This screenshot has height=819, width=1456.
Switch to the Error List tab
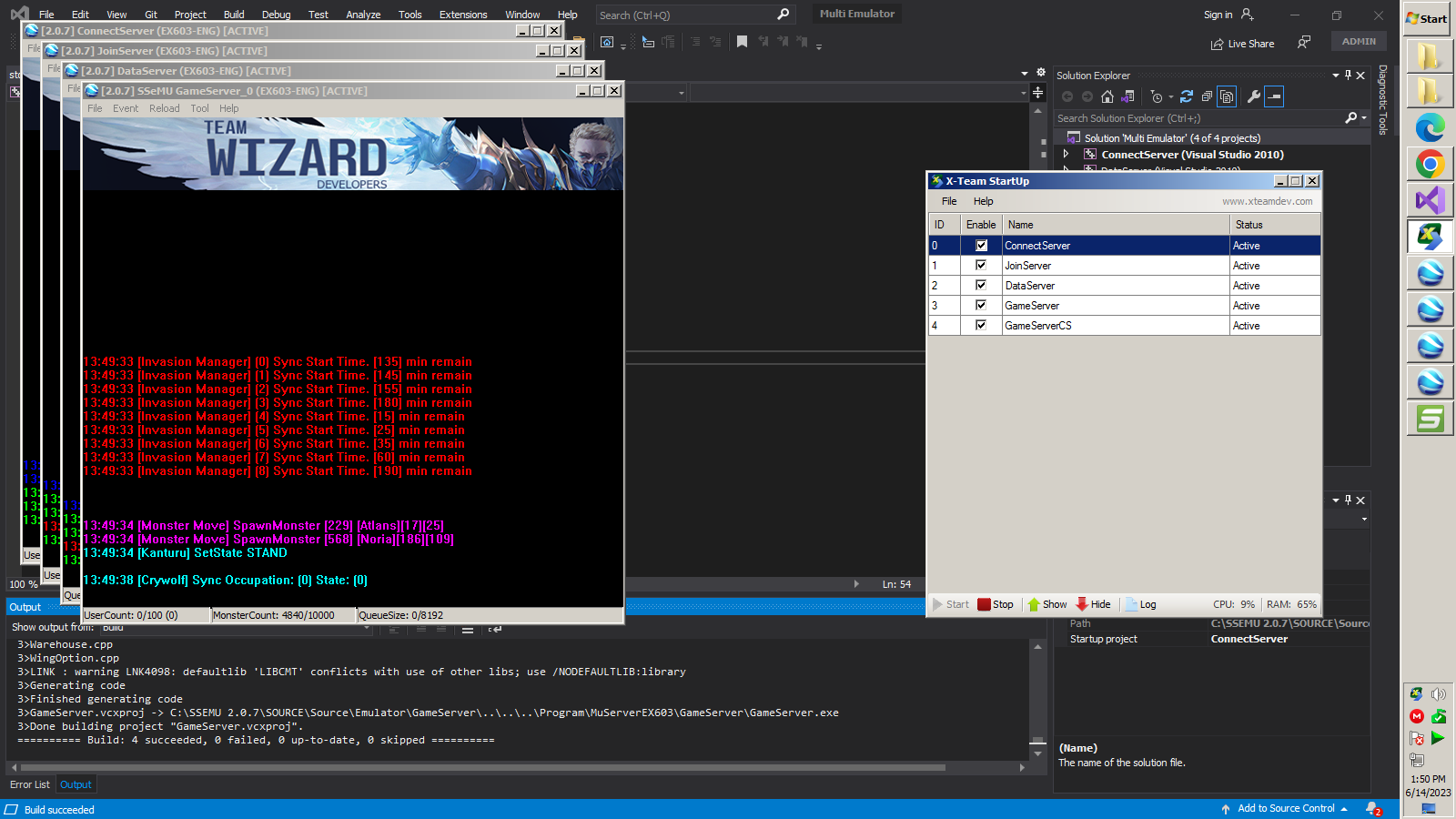[x=30, y=784]
